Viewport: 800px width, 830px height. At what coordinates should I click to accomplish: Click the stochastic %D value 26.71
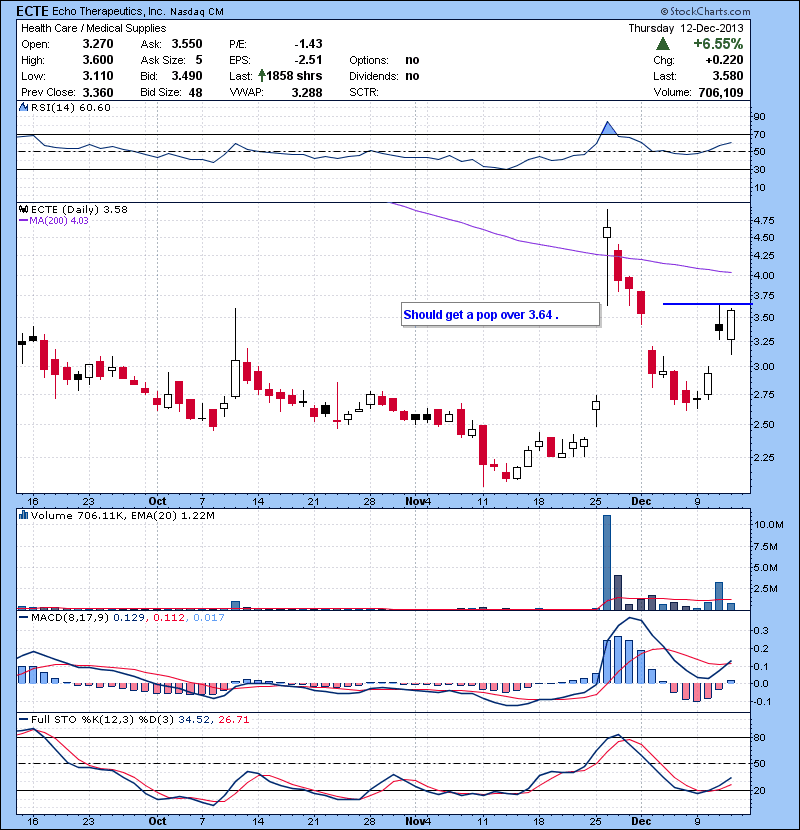[x=233, y=719]
